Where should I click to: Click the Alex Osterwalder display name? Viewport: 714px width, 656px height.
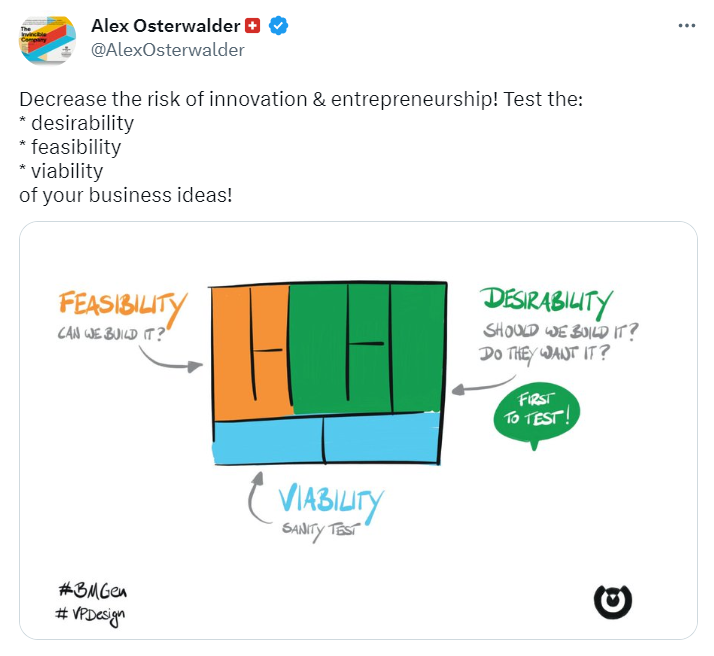click(x=164, y=26)
